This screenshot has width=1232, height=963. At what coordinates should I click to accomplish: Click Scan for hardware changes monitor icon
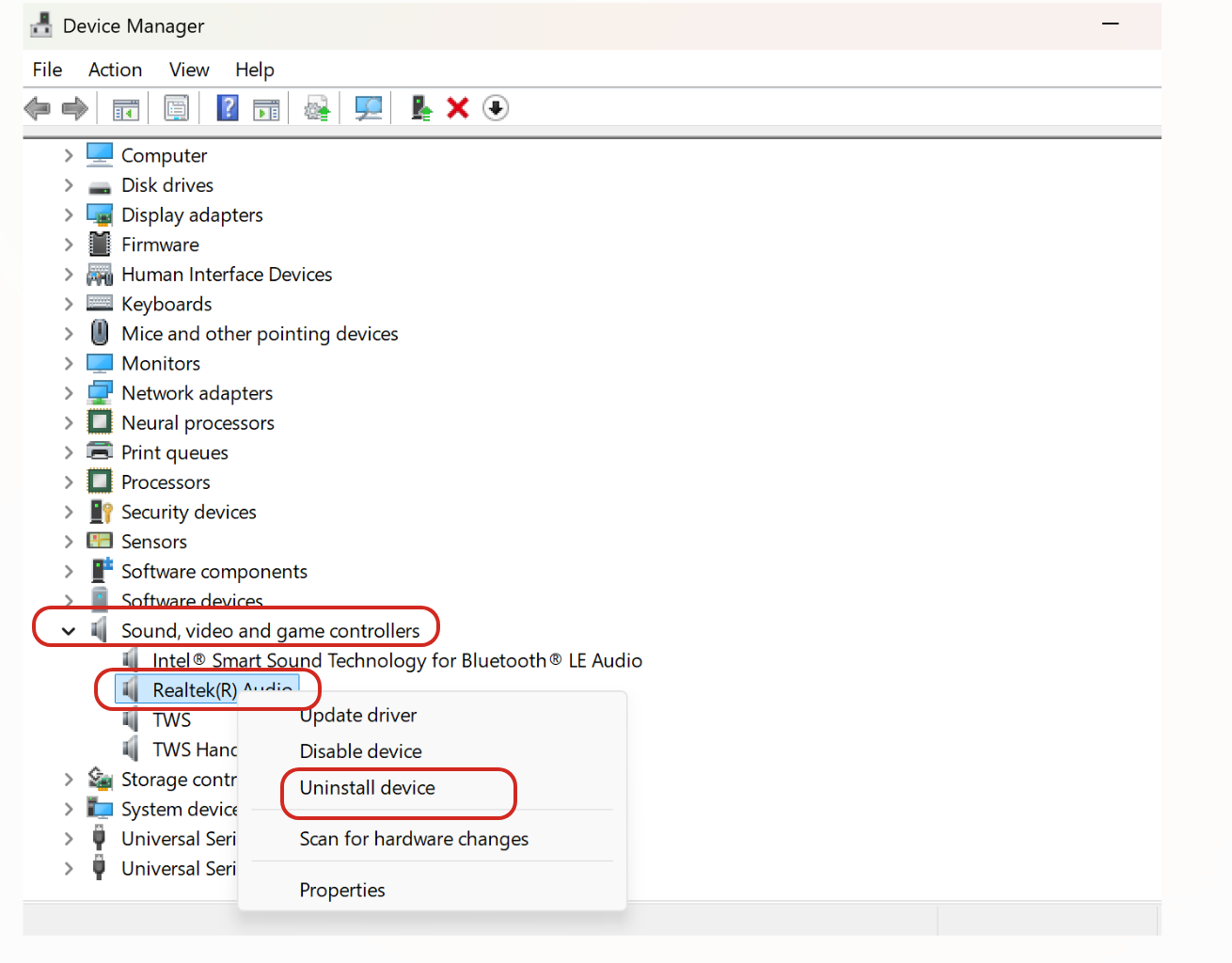click(368, 109)
